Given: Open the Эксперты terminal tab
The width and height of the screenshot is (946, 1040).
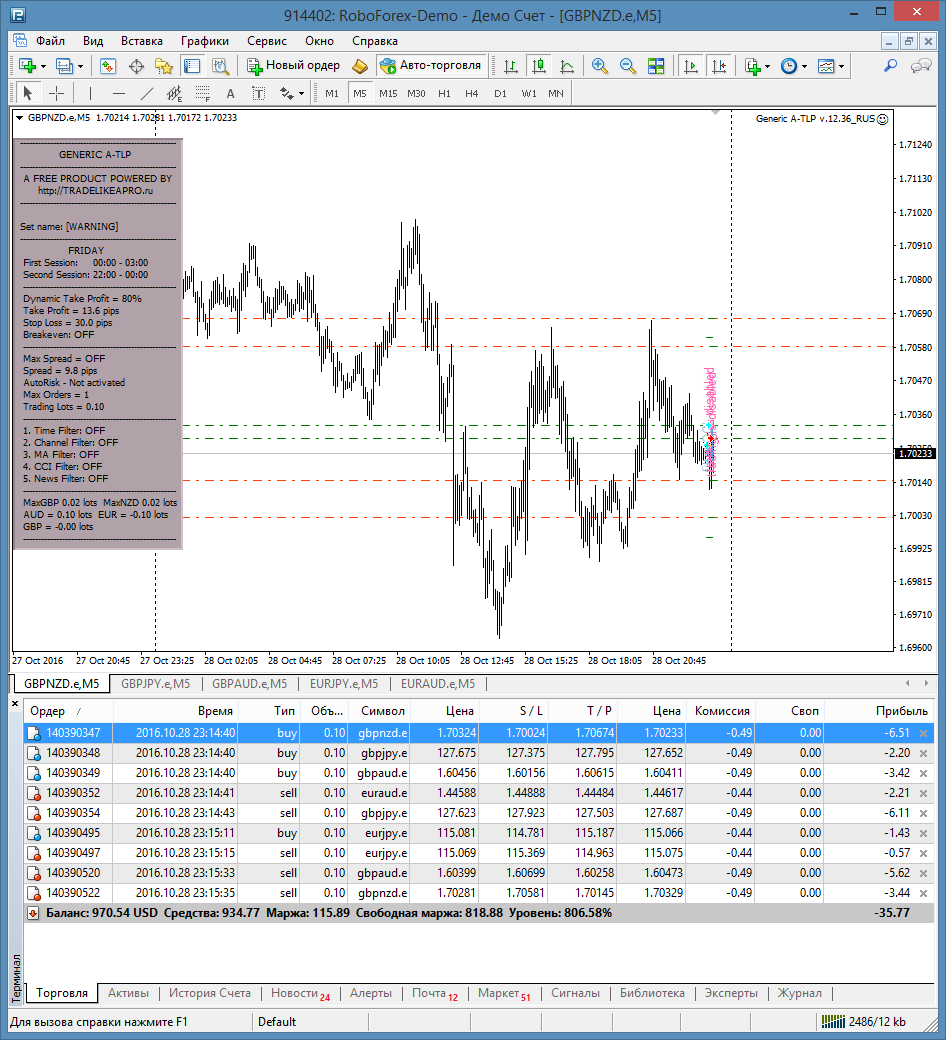Looking at the screenshot, I should pyautogui.click(x=731, y=993).
